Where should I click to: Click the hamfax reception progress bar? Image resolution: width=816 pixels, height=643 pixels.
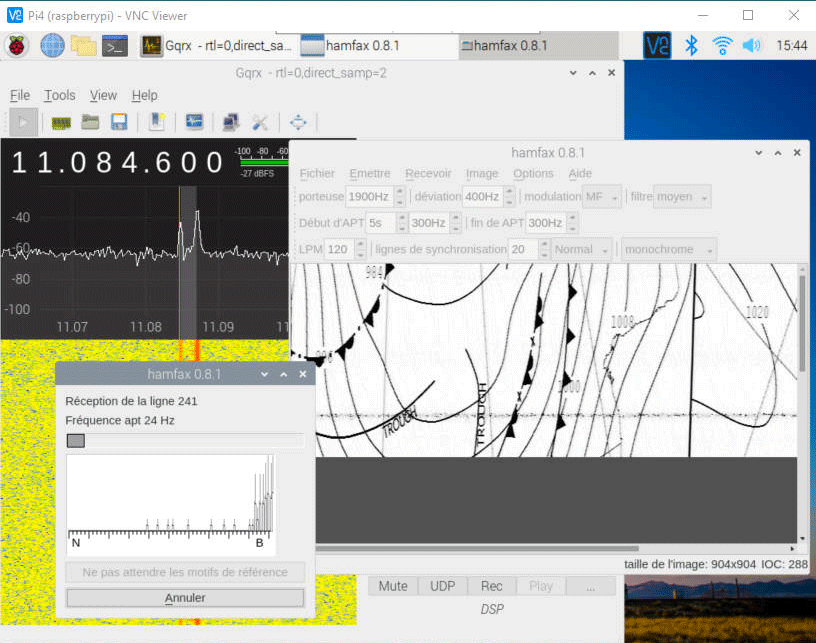click(x=185, y=441)
